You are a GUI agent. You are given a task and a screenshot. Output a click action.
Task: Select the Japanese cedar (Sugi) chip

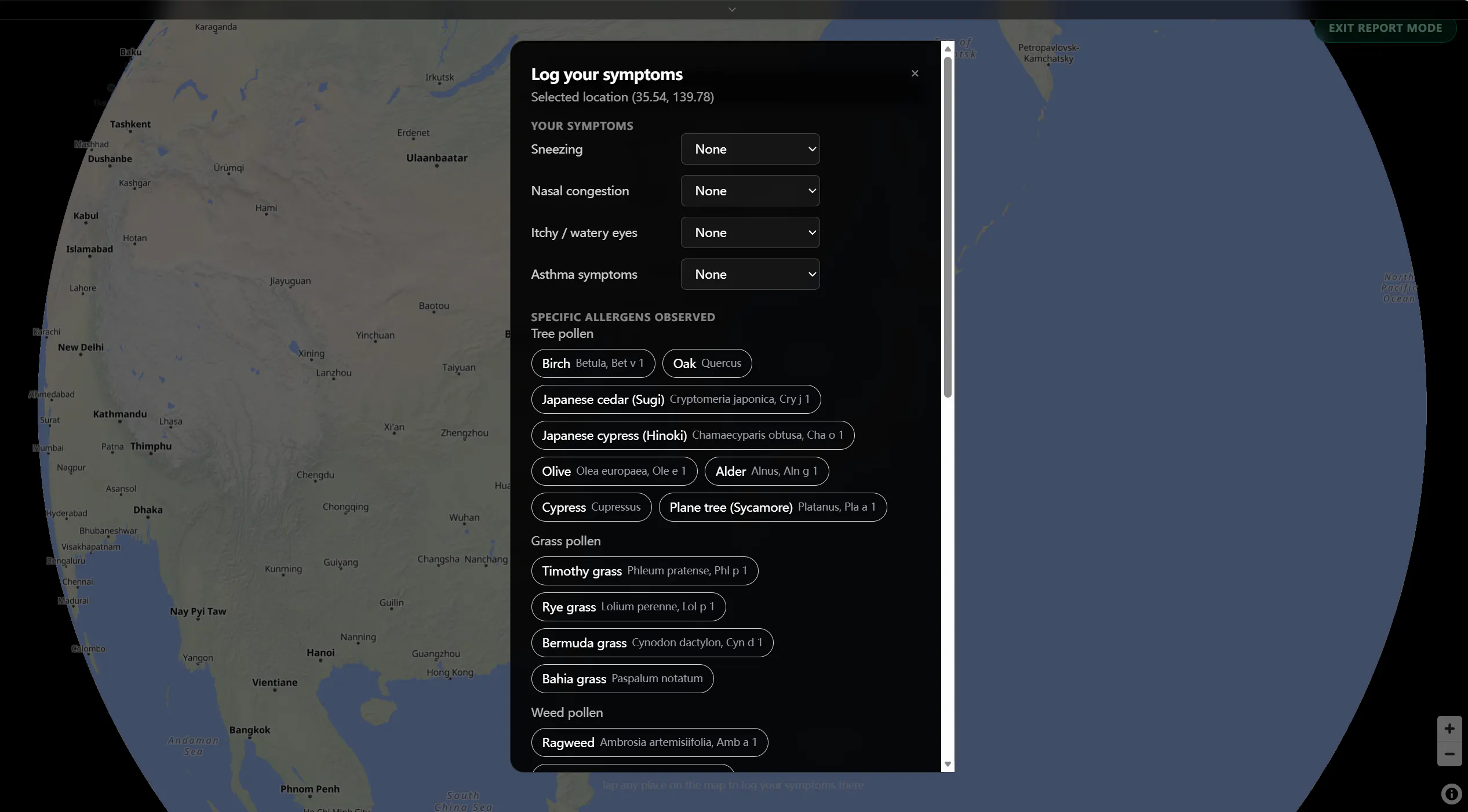point(676,399)
